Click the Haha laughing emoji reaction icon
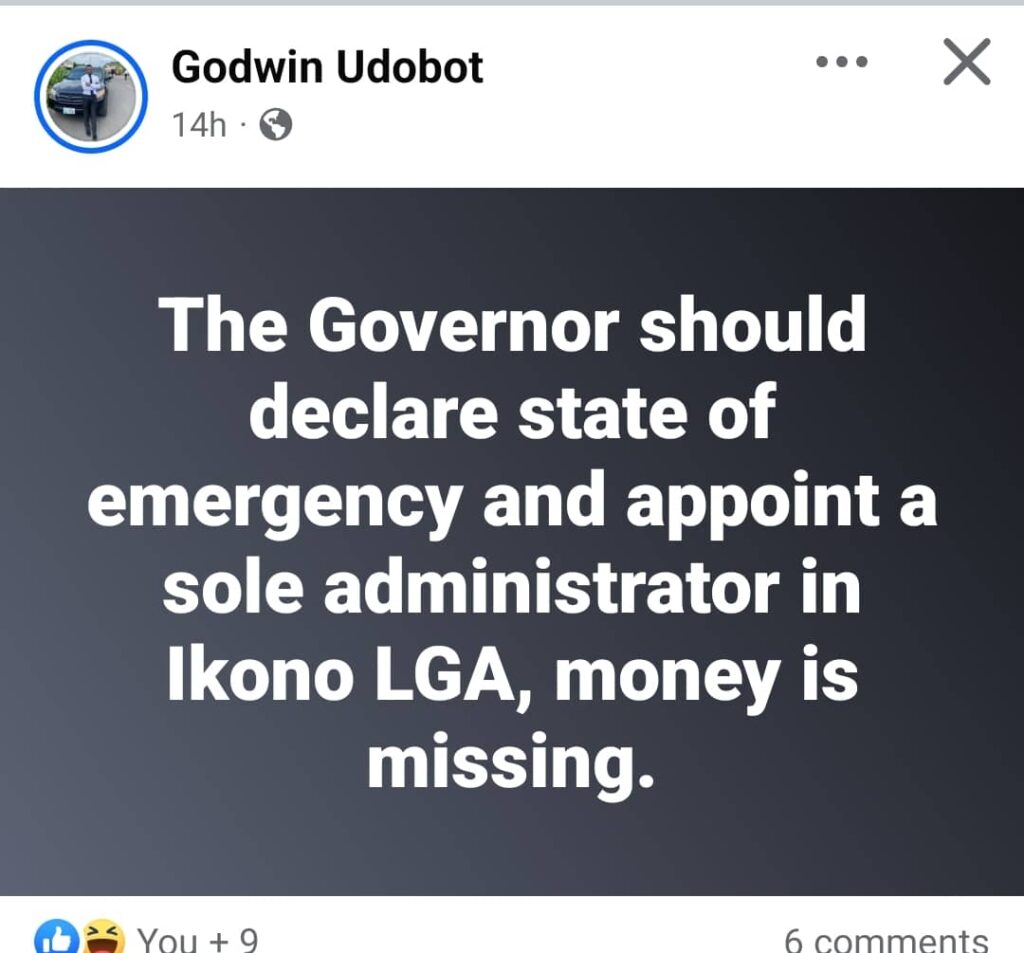This screenshot has height=953, width=1024. (104, 938)
